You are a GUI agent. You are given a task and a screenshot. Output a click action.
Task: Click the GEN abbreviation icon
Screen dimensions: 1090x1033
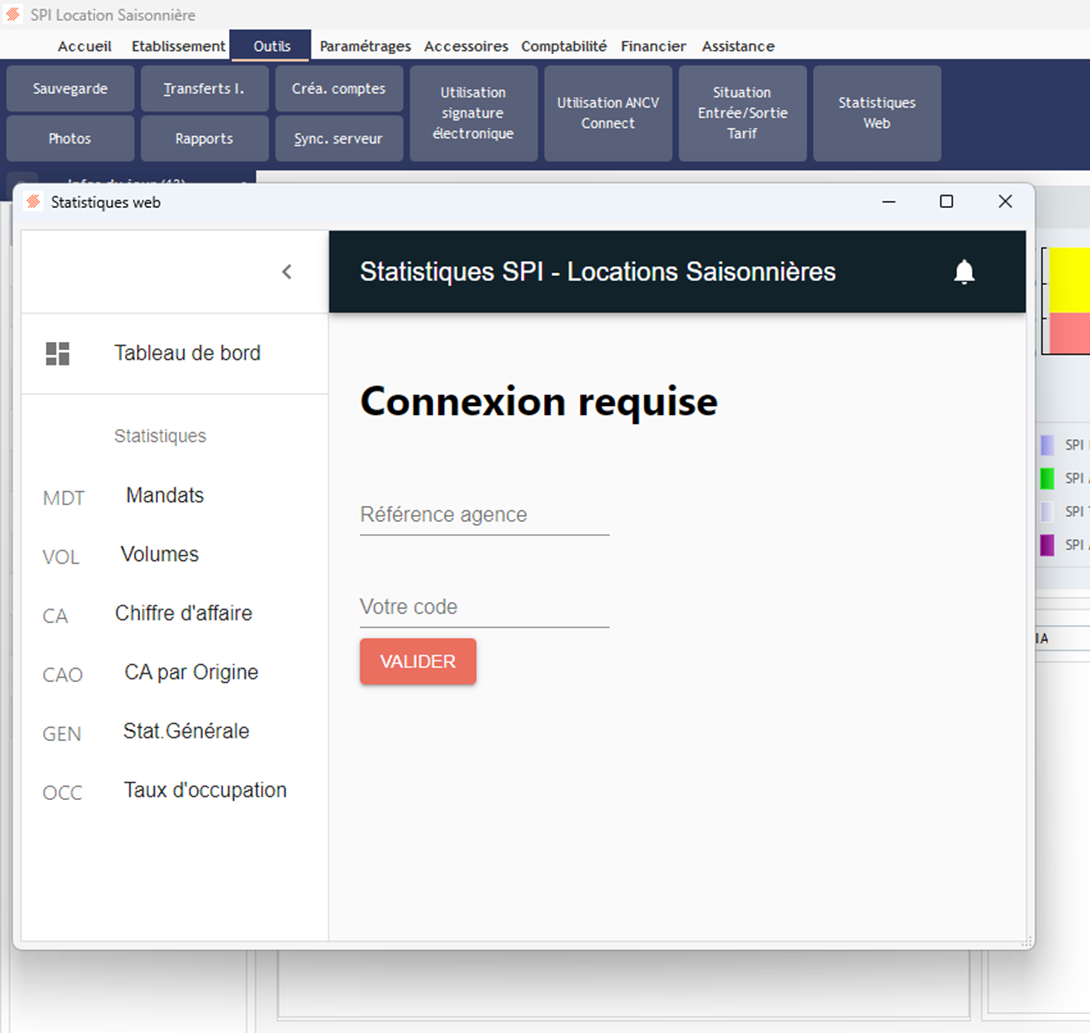(x=62, y=734)
